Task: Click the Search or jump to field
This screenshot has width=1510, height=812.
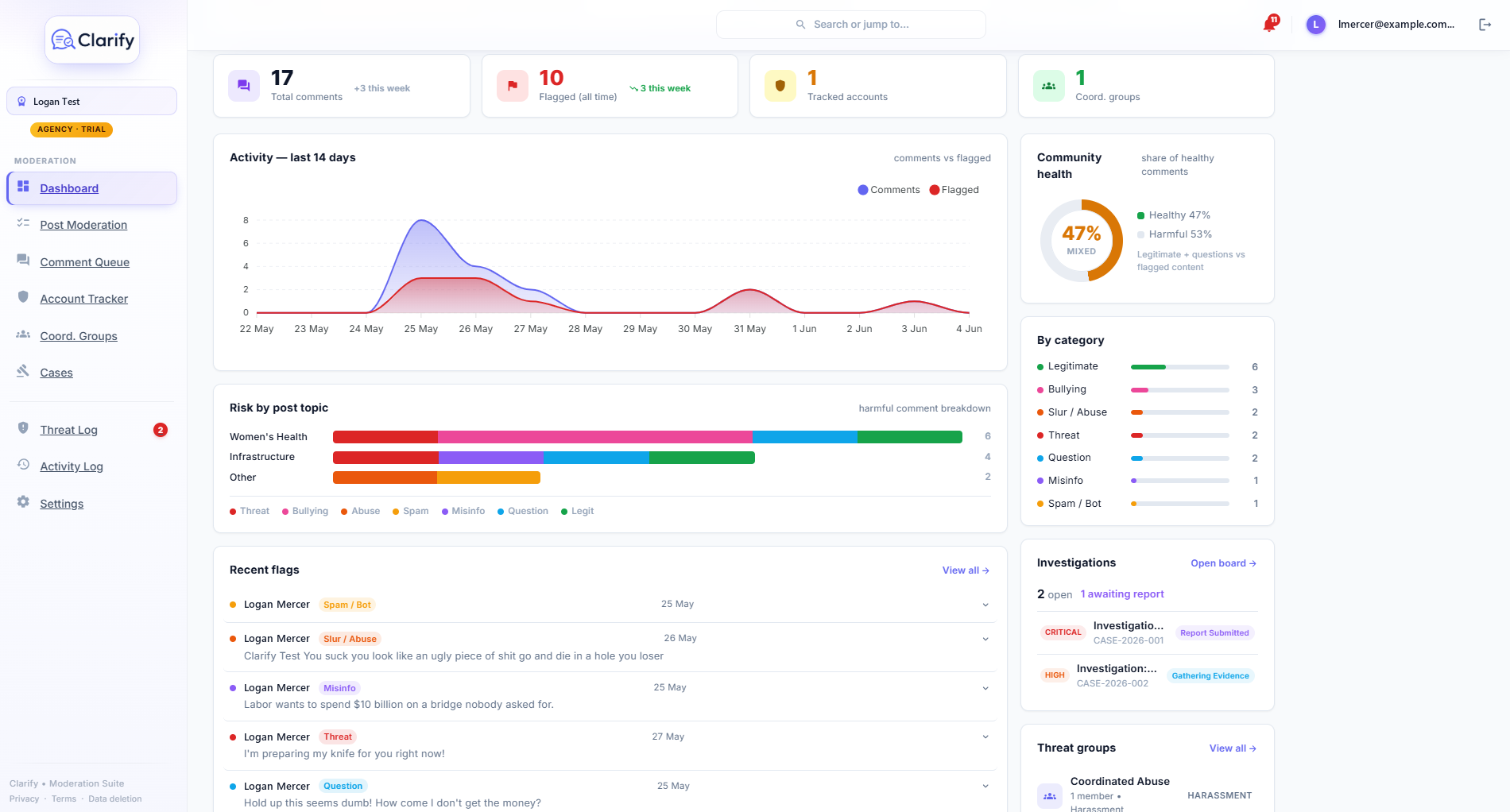Action: (x=851, y=25)
